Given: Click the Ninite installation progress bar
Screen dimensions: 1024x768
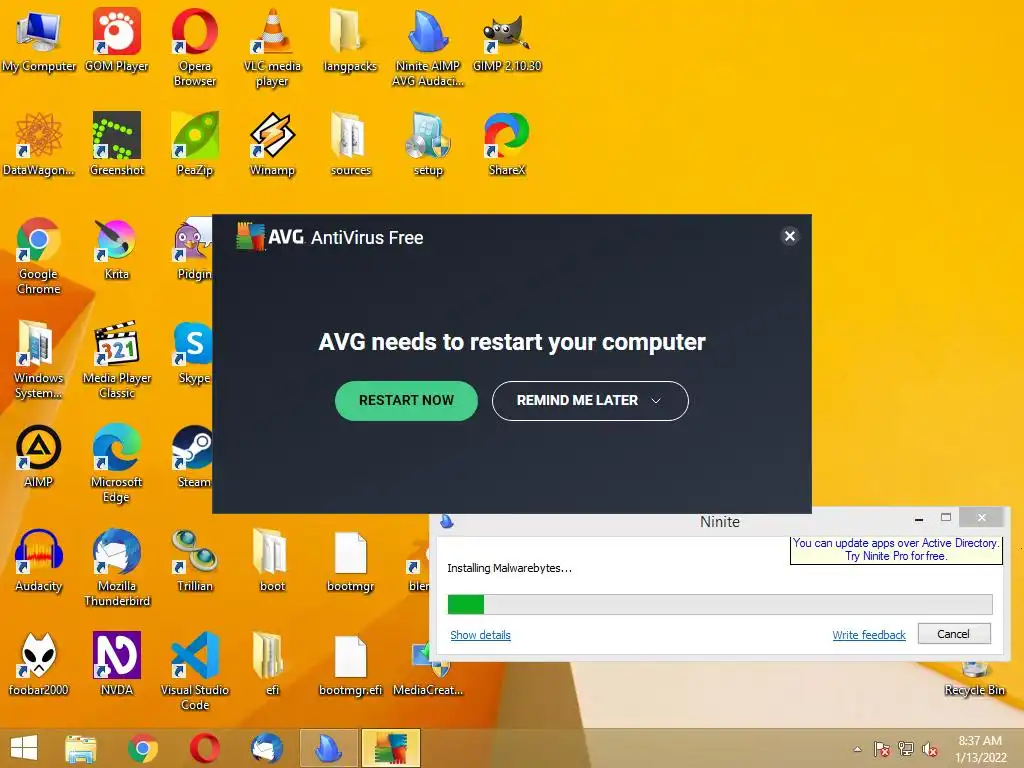Looking at the screenshot, I should [x=720, y=604].
